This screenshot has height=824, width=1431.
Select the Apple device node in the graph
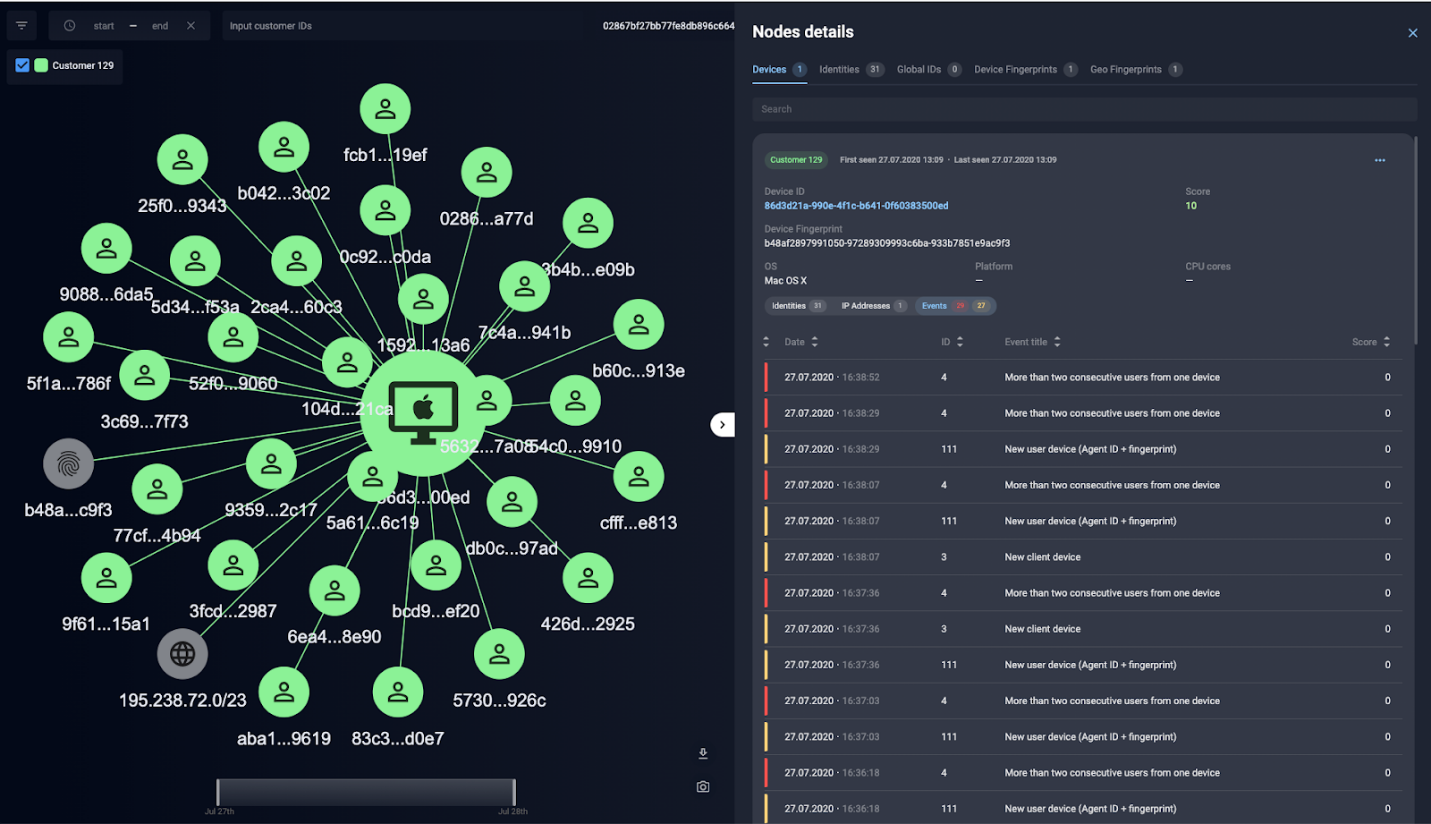click(x=423, y=411)
